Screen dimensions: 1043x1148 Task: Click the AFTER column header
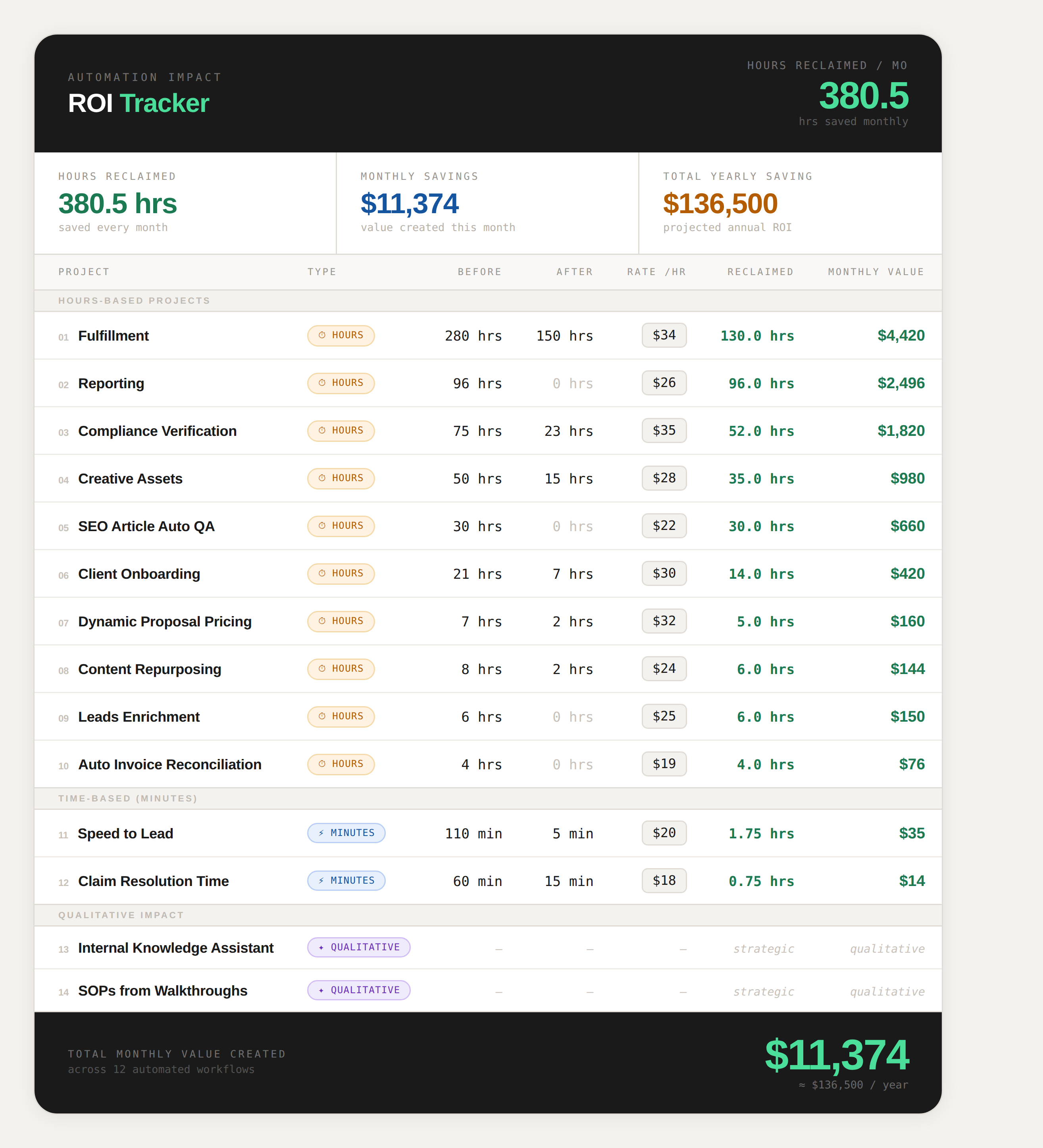coord(575,272)
